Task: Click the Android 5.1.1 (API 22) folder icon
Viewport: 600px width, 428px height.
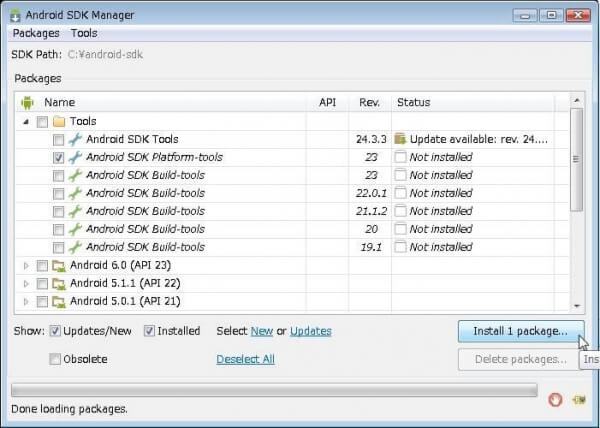Action: point(59,284)
